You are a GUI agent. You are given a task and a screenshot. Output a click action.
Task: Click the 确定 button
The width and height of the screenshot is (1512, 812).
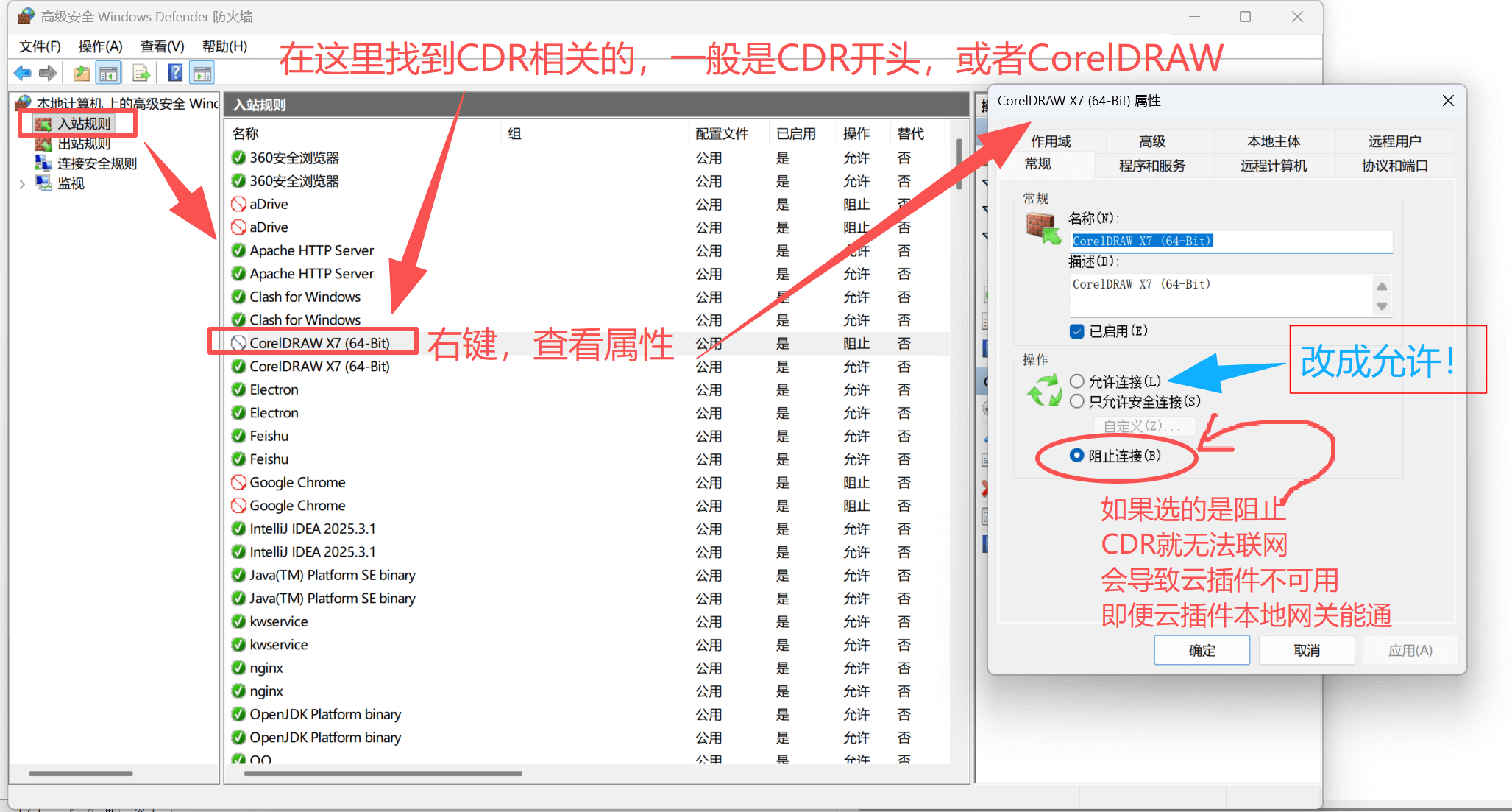tap(1202, 650)
